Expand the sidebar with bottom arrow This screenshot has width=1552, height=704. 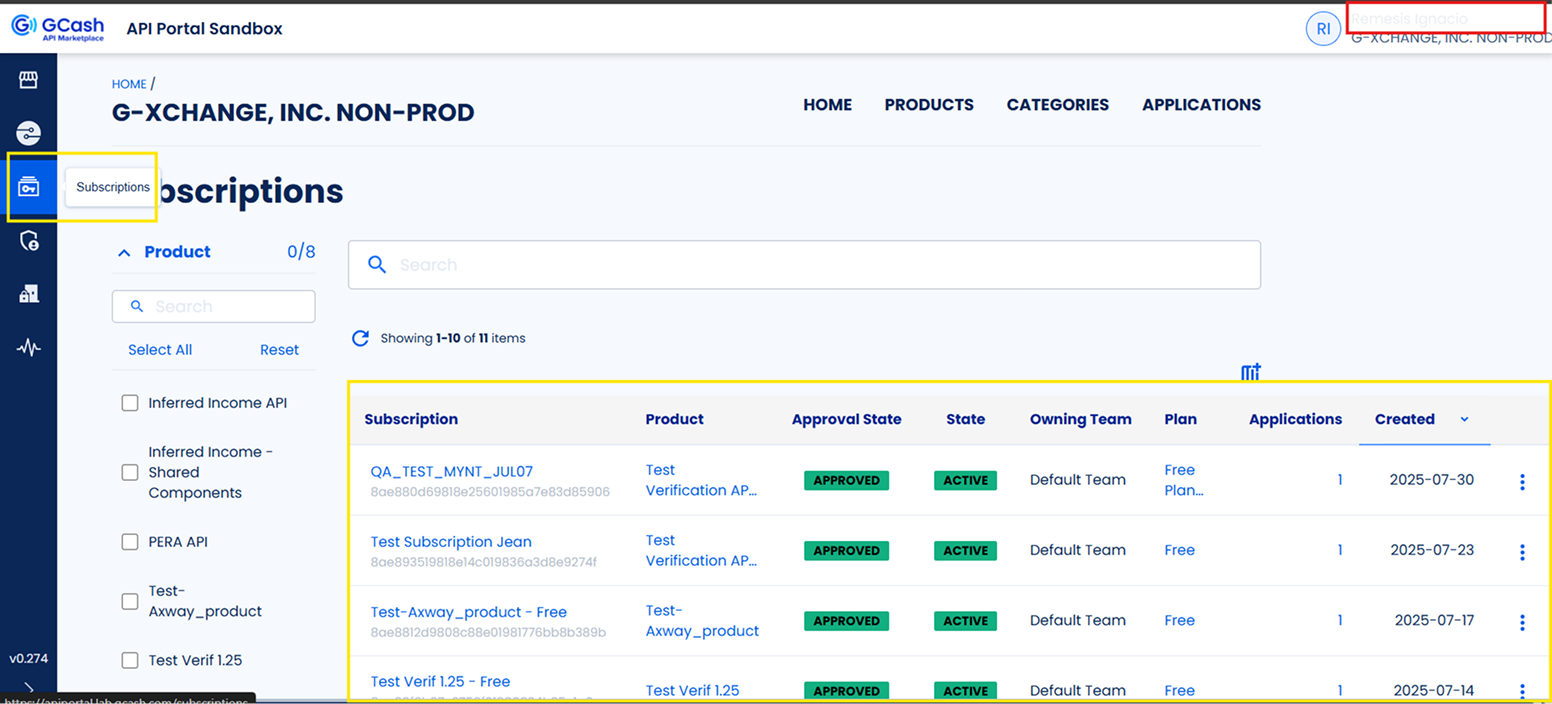coord(28,689)
